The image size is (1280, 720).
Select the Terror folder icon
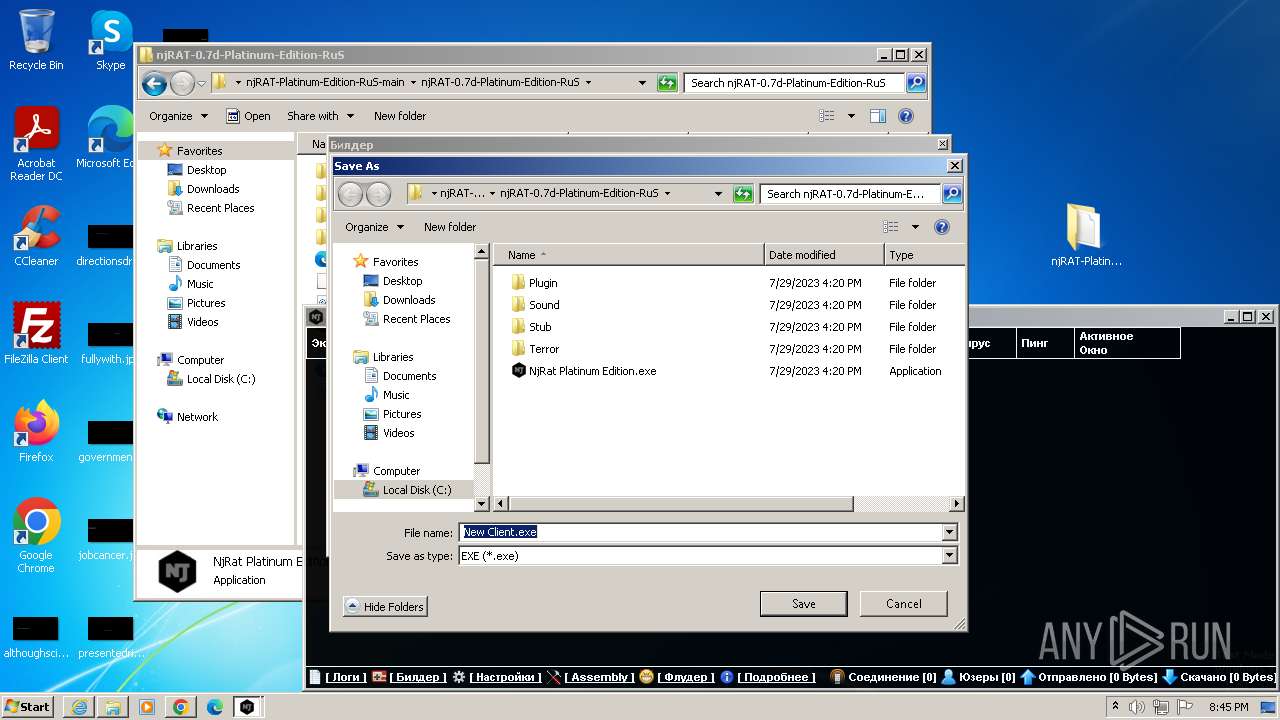[x=518, y=349]
